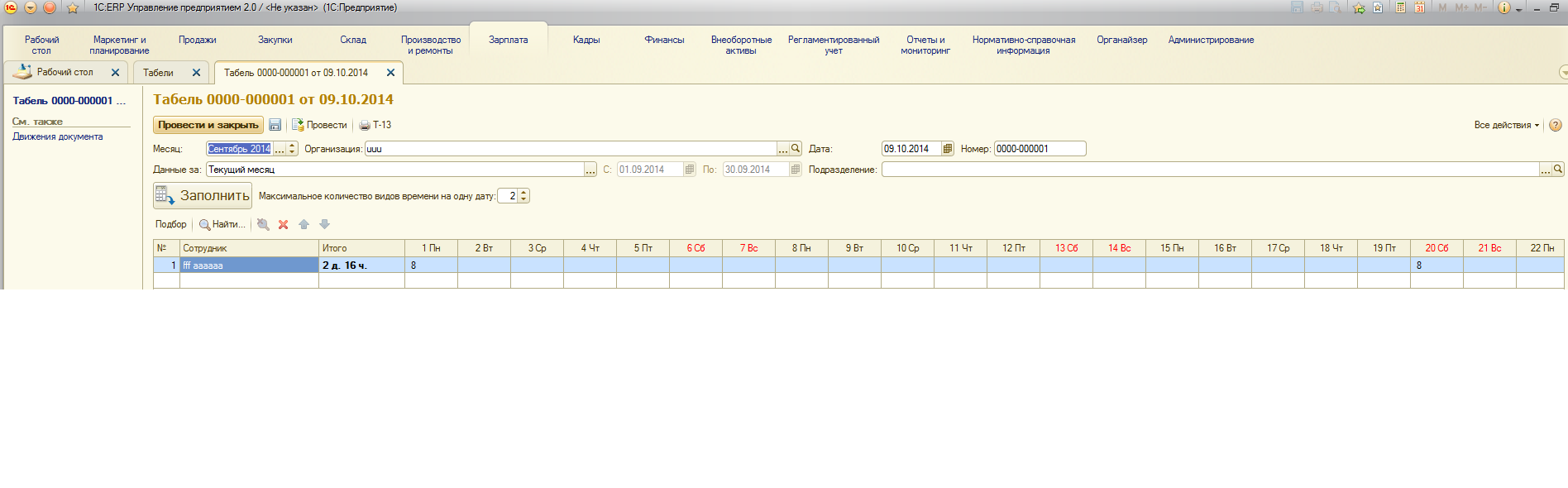Open the calculator icon in title bar
The height and width of the screenshot is (488, 1568).
point(1400,7)
